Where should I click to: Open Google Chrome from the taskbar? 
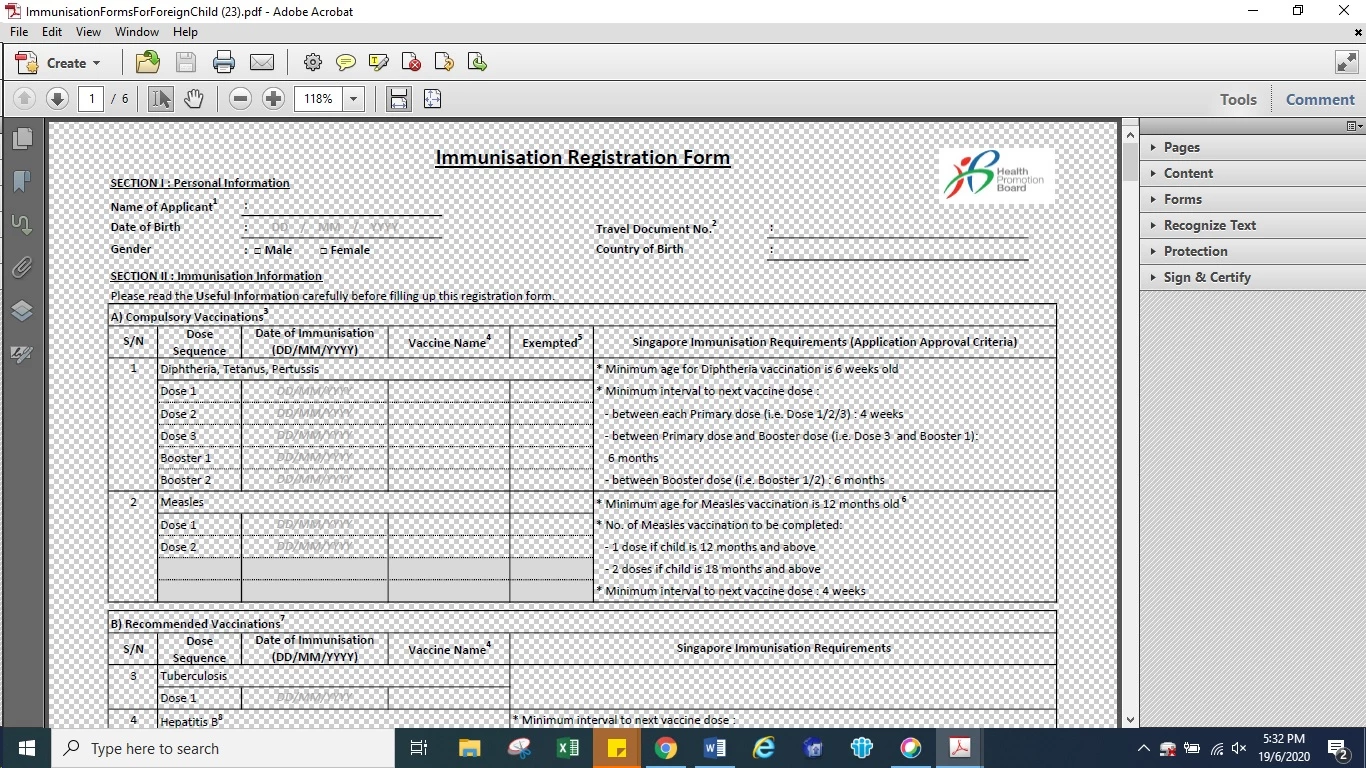[x=666, y=748]
